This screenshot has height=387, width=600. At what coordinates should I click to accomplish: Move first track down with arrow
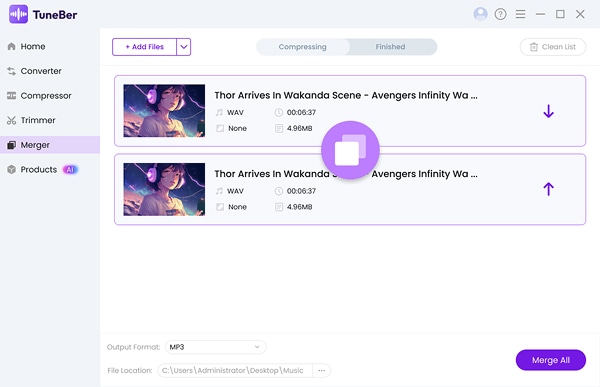pyautogui.click(x=548, y=111)
